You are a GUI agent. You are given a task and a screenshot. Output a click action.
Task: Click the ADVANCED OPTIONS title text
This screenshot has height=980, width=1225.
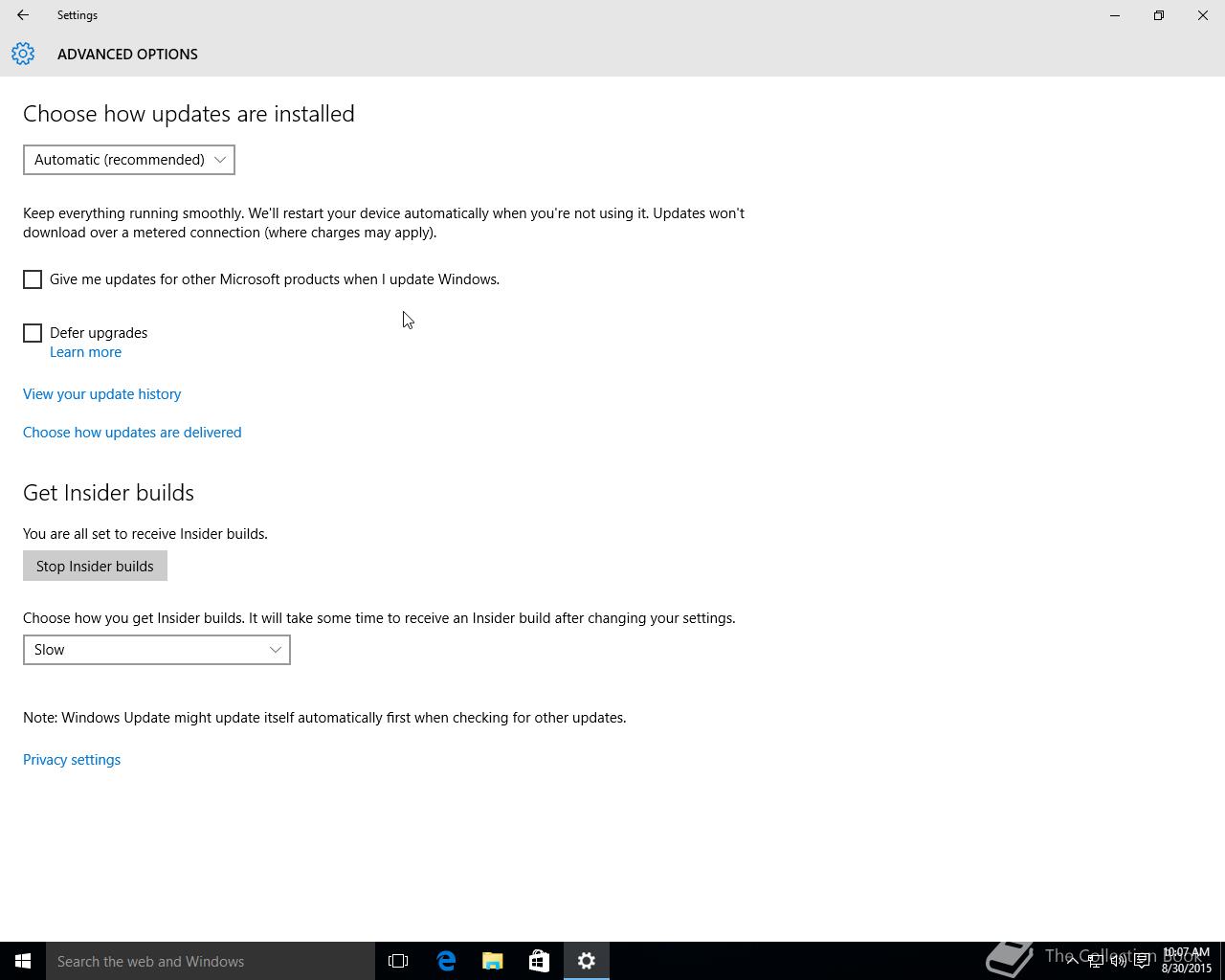coord(127,54)
